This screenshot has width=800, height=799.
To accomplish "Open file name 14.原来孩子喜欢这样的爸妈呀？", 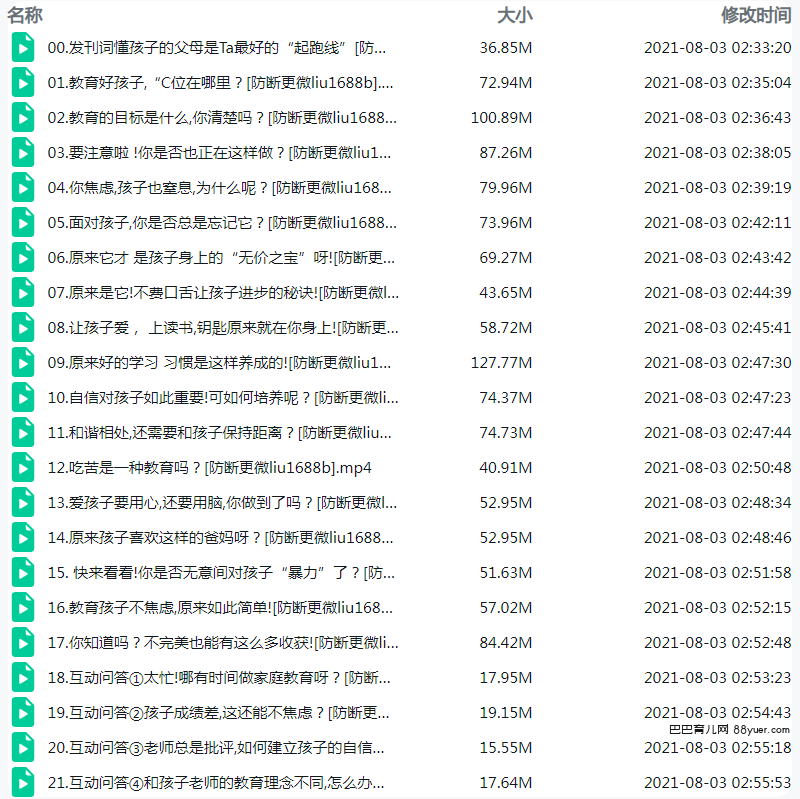I will [220, 538].
